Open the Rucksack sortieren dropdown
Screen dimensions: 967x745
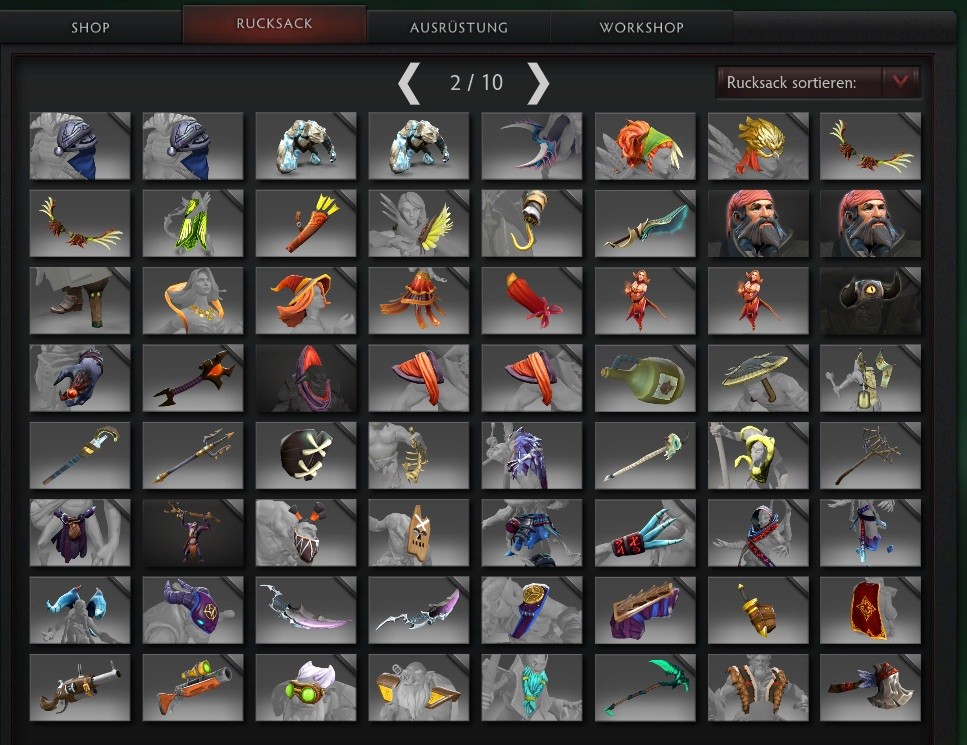818,83
